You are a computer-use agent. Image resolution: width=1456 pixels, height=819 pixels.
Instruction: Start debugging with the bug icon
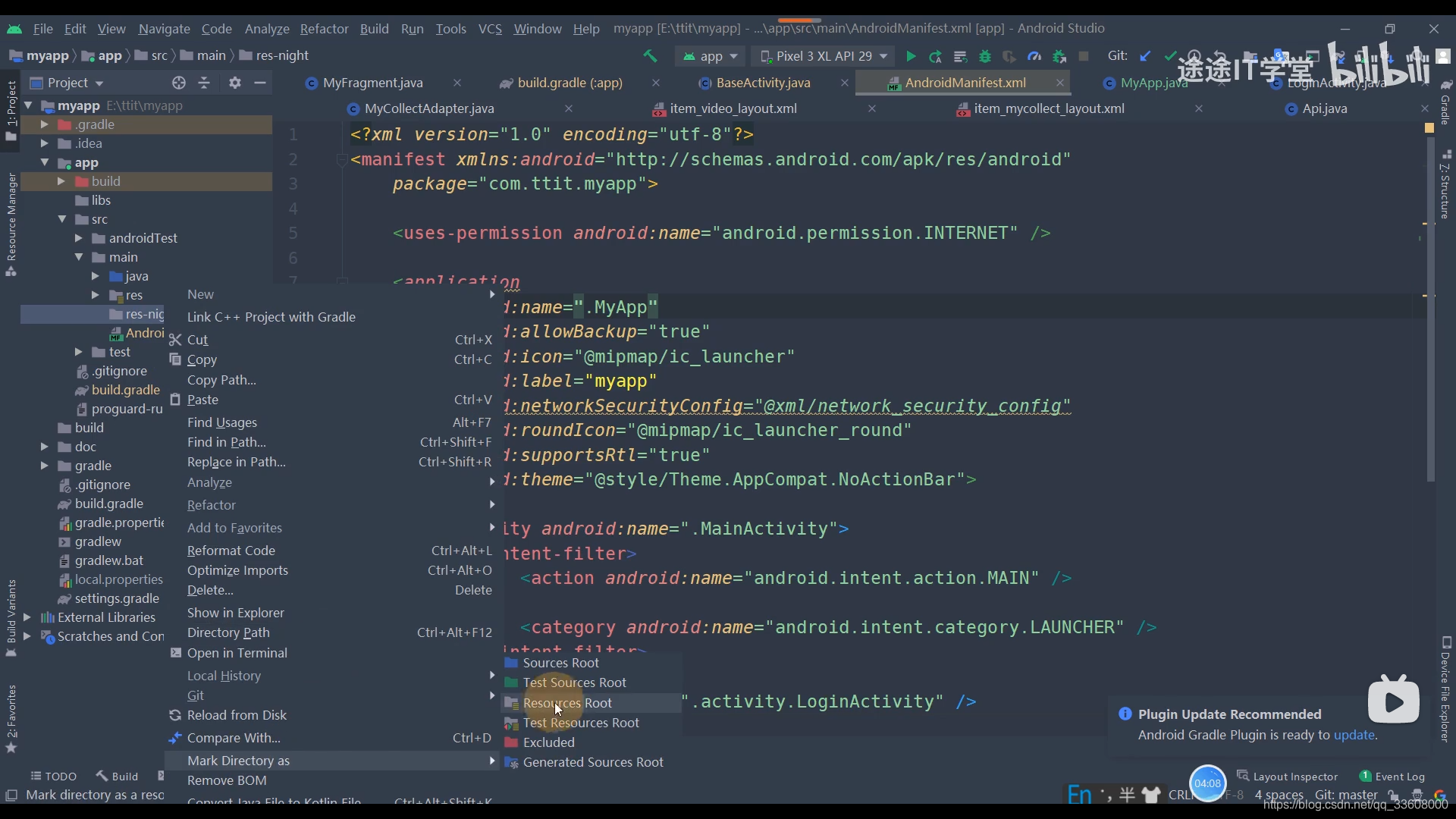985,56
